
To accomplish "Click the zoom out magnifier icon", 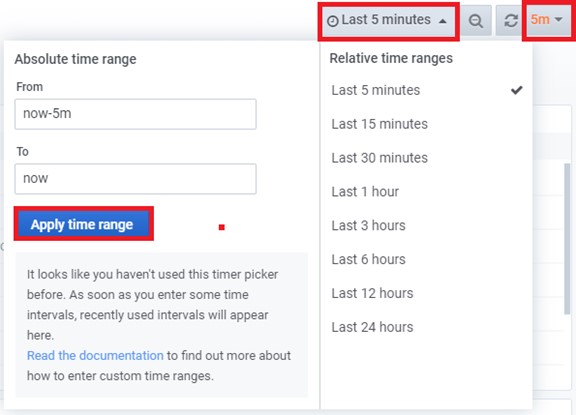I will point(476,21).
